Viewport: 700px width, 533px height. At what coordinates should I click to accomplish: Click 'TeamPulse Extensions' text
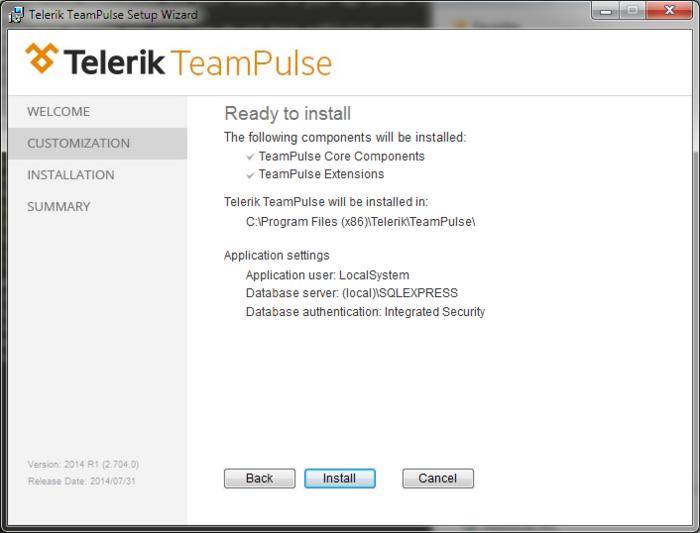321,174
